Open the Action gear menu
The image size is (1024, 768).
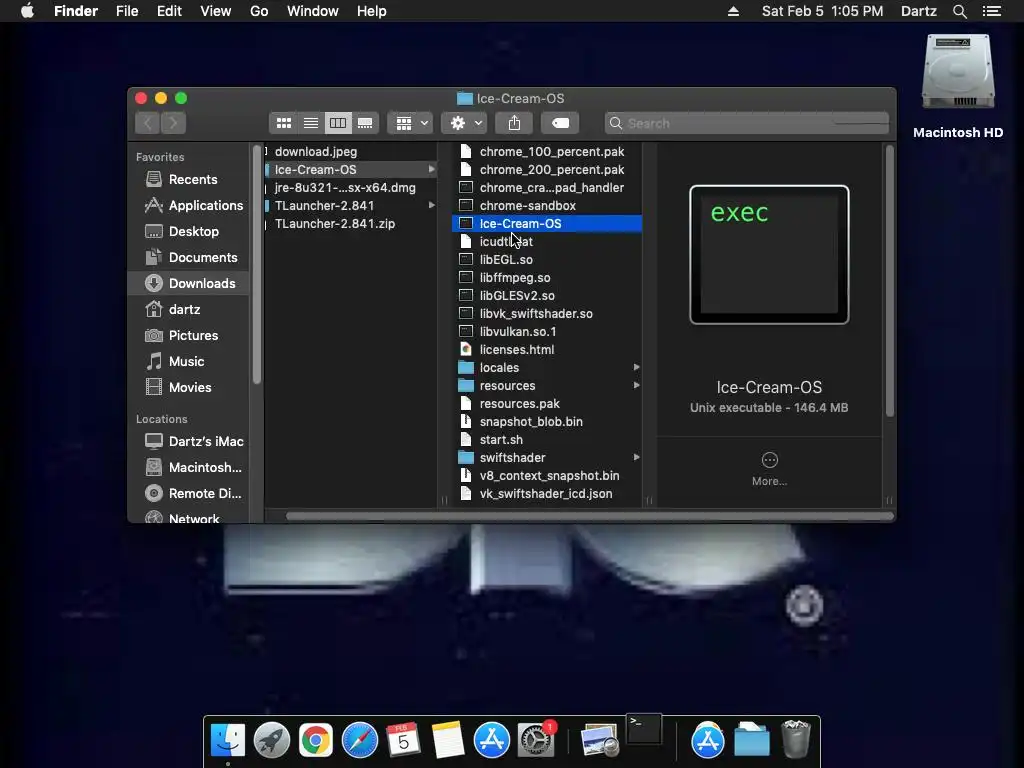(x=464, y=123)
